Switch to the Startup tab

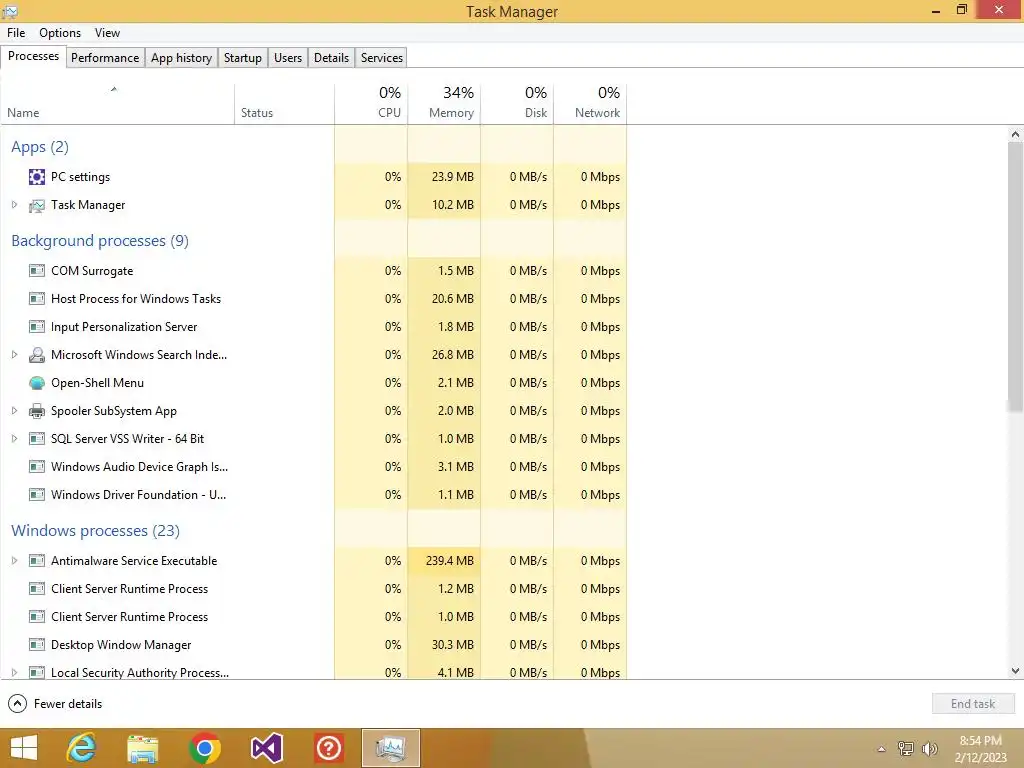pos(243,57)
